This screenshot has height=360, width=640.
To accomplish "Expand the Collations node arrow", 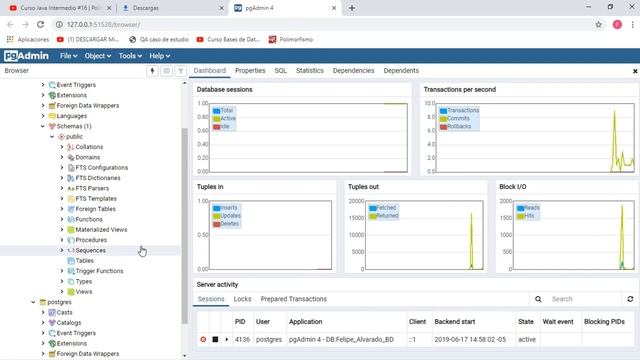I will coord(62,147).
